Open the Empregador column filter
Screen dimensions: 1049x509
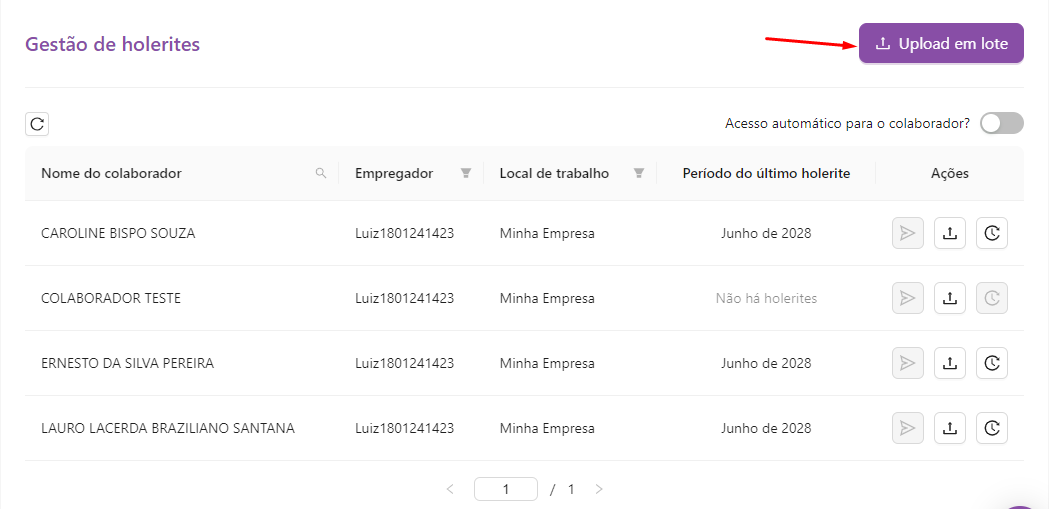point(465,173)
